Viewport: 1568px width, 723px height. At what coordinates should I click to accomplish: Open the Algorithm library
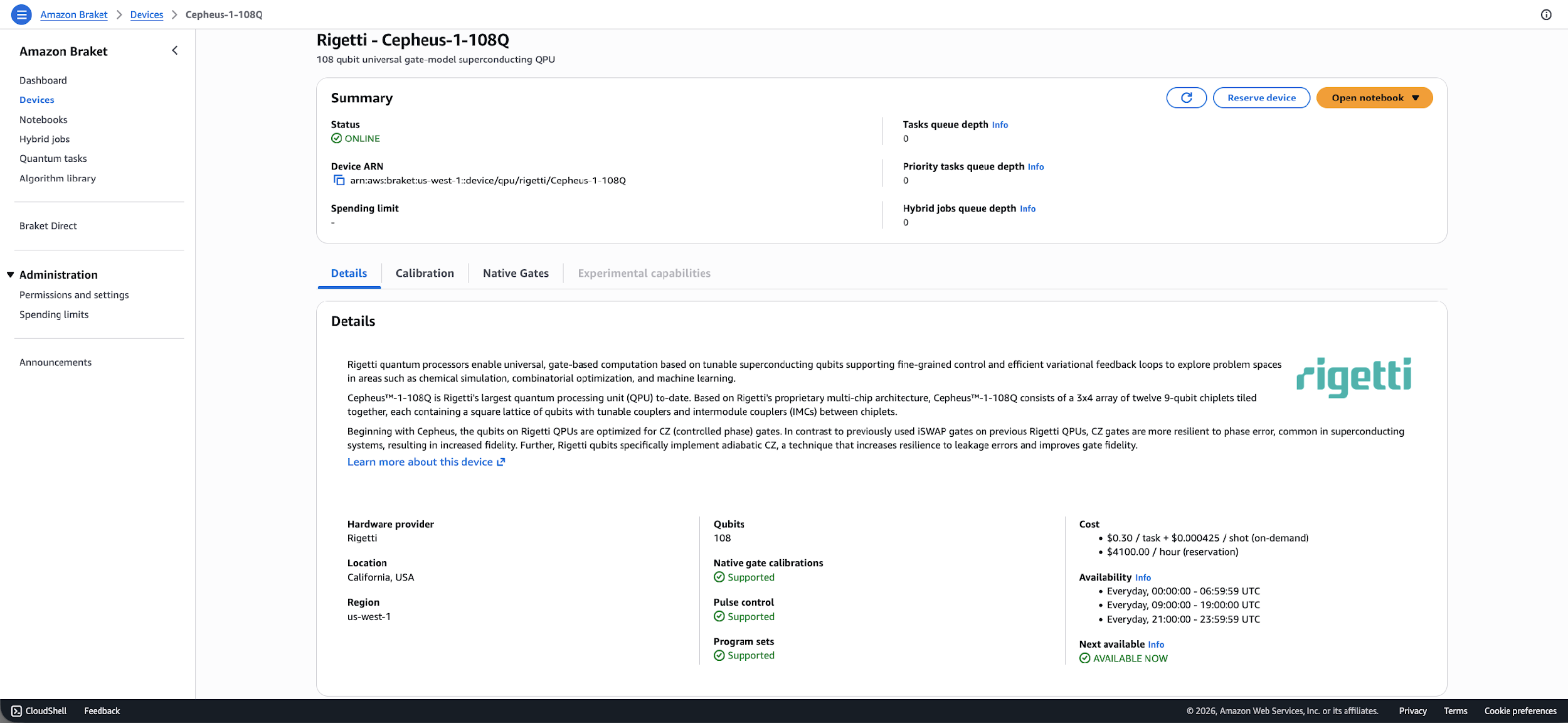point(58,178)
